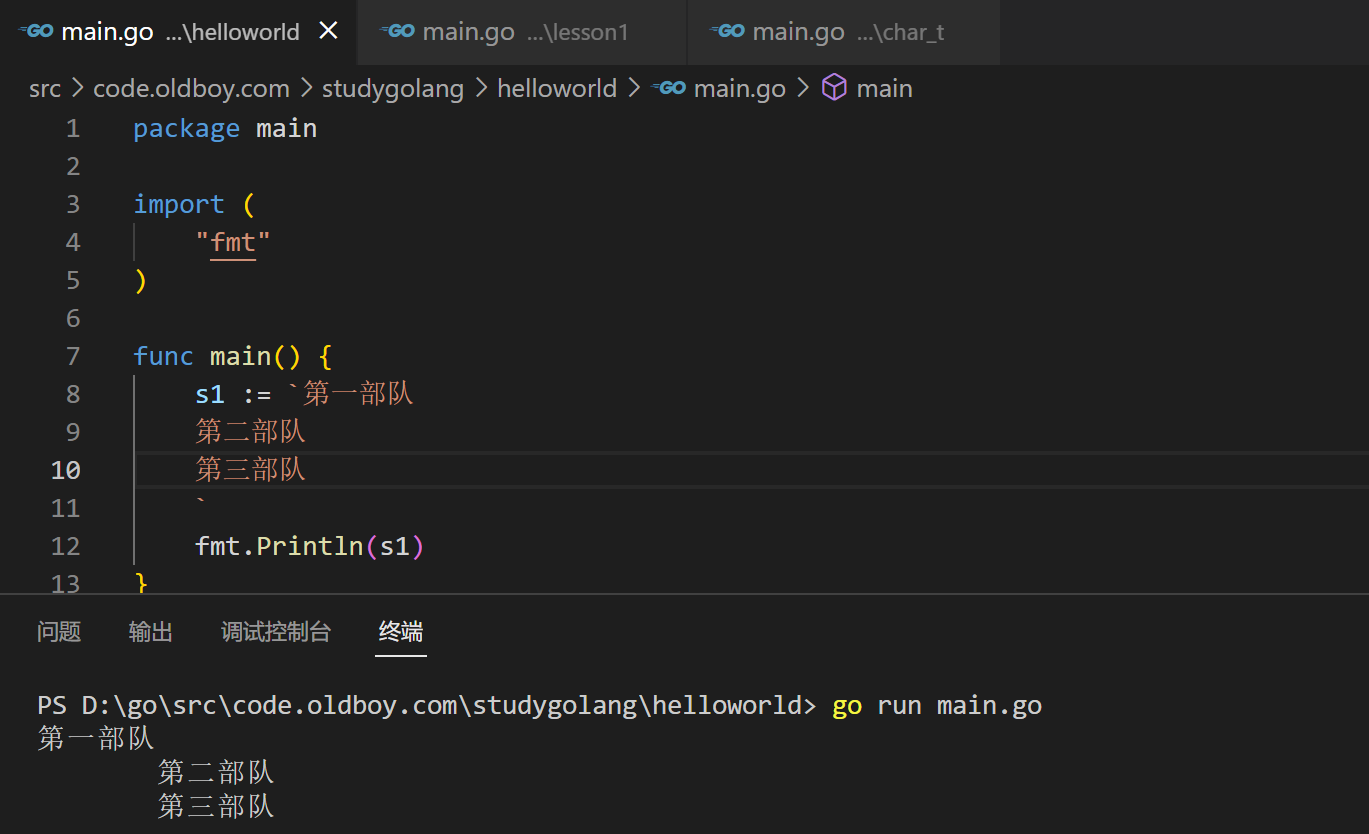Screen dimensions: 1369x834
Task: Click the cube symbol icon before main breadcrumb
Action: coord(834,88)
